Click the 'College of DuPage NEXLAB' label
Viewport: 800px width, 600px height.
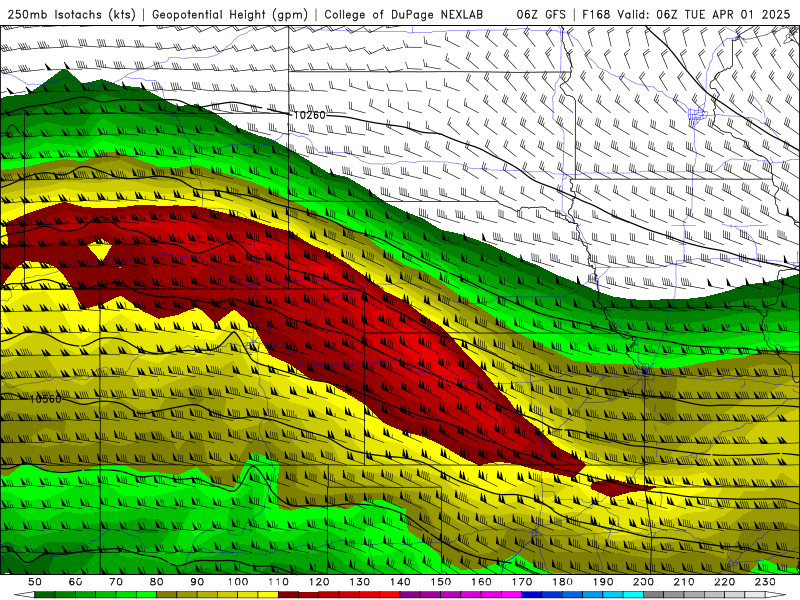coord(404,14)
